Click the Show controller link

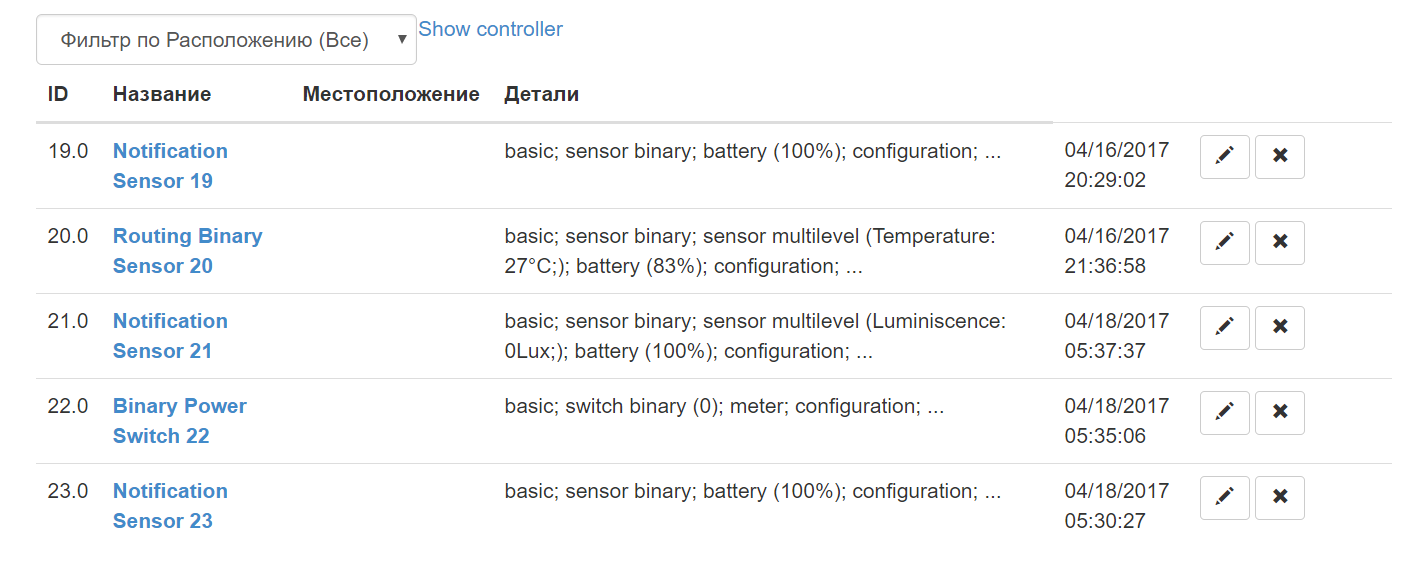[x=490, y=29]
